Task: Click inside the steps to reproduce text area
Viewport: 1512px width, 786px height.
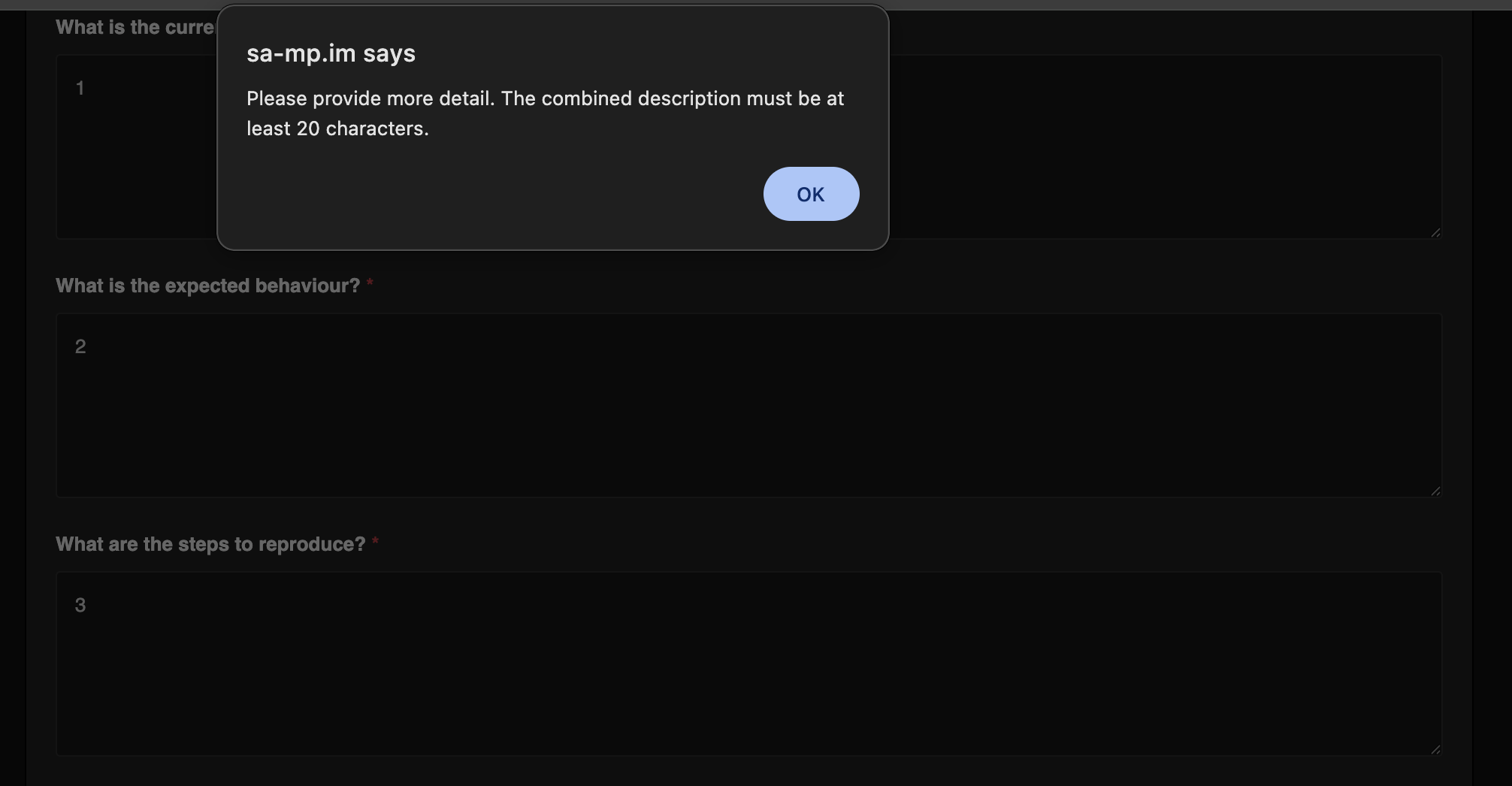Action: coord(748,664)
